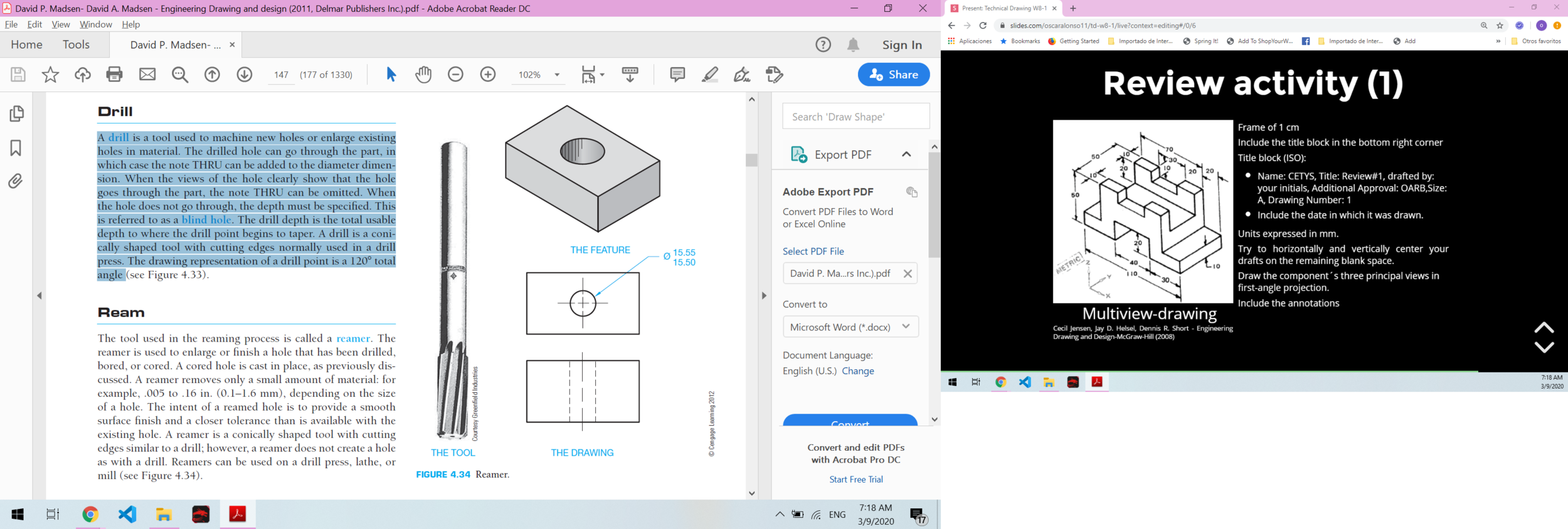This screenshot has height=529, width=1568.
Task: Open bookmarks panel icon in left sidebar
Action: 16,148
